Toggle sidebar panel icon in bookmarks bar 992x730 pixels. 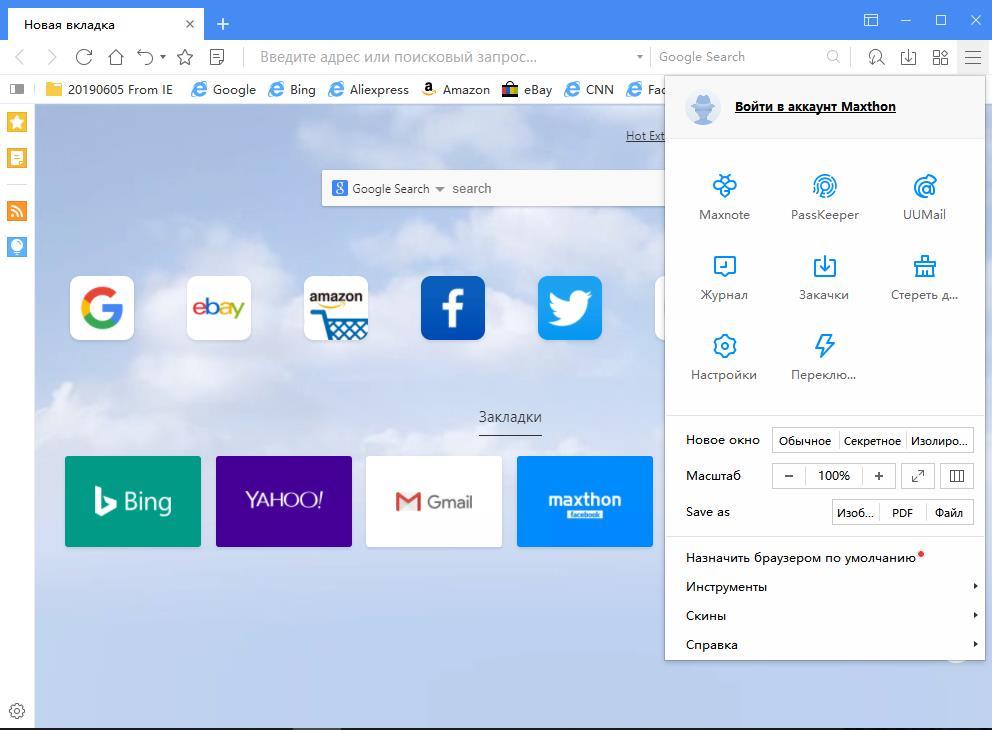(x=17, y=89)
